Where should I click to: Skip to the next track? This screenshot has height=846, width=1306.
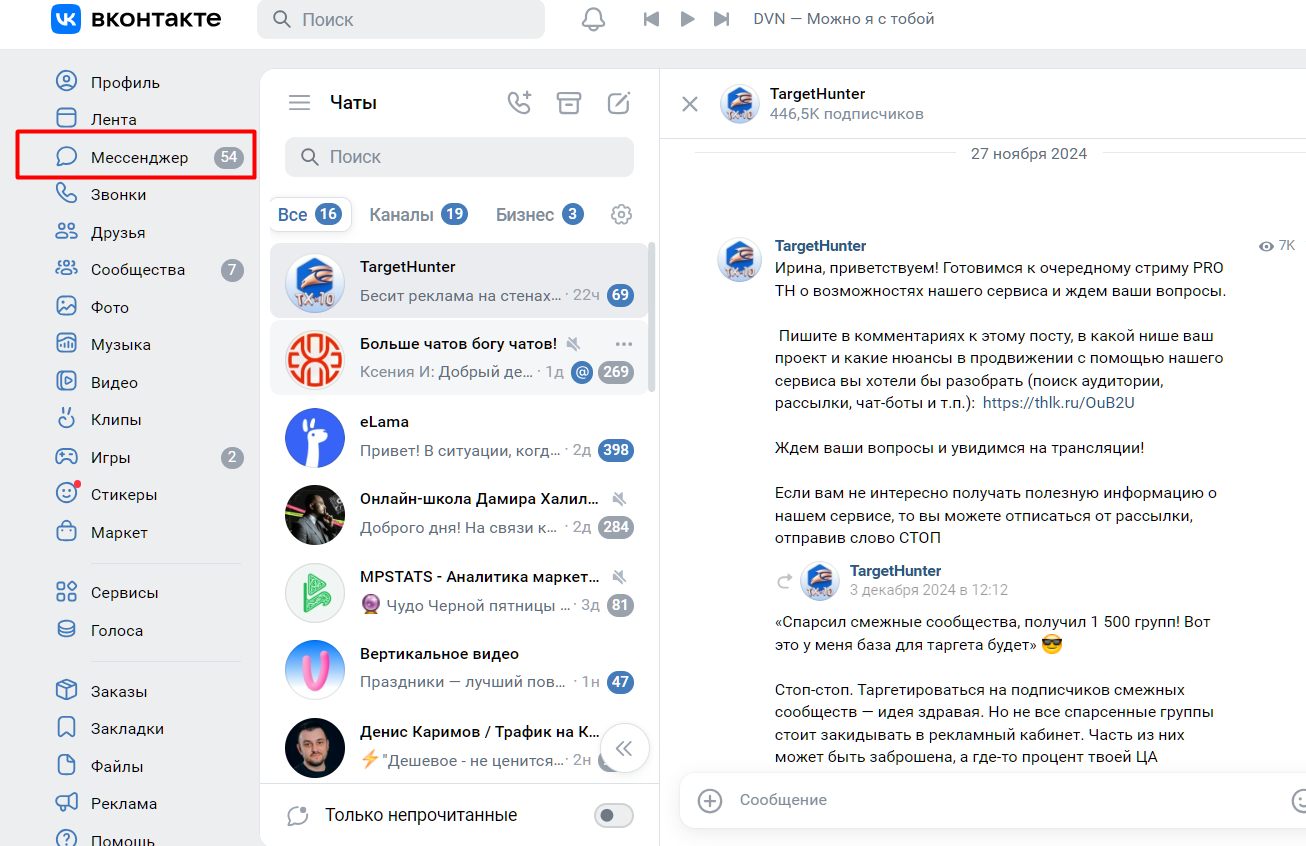721,19
